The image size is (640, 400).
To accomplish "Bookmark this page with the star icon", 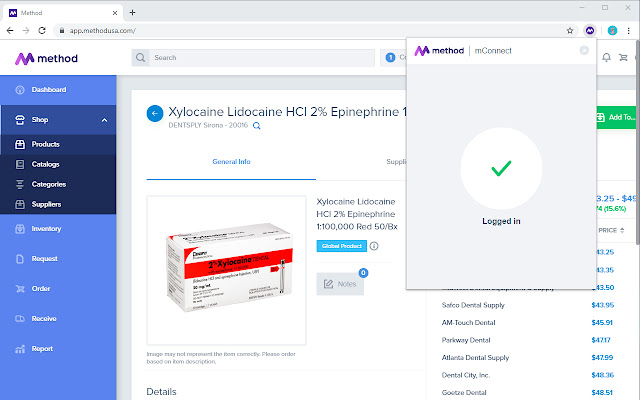I will pos(570,31).
